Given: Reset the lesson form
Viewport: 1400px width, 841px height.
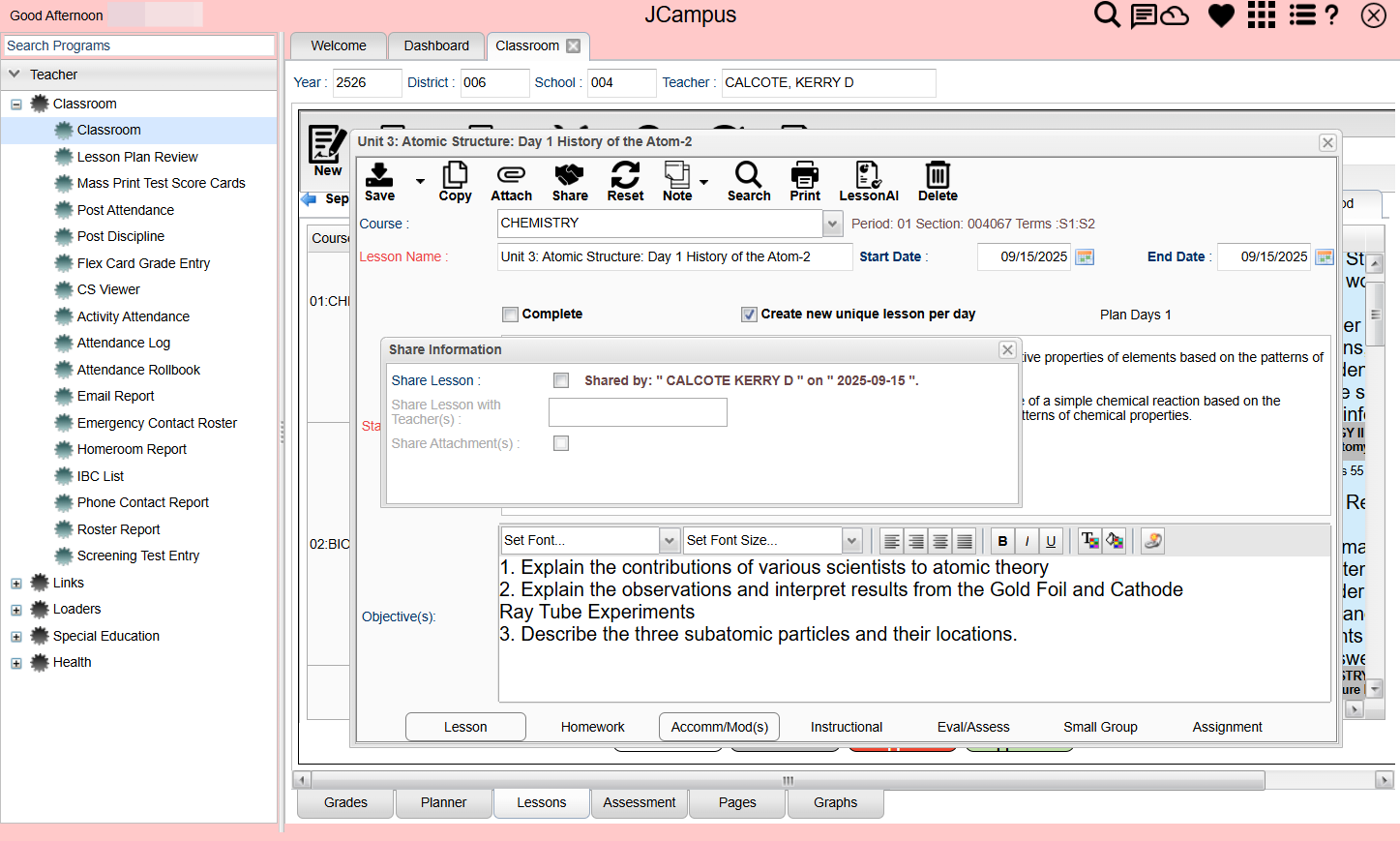Looking at the screenshot, I should click(x=625, y=181).
